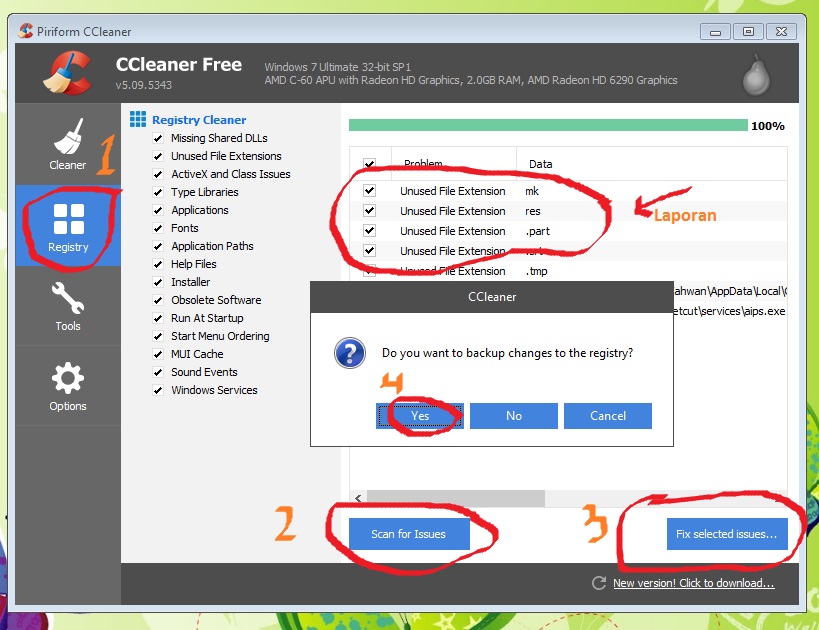Click Fix selected issues button

[x=727, y=534]
